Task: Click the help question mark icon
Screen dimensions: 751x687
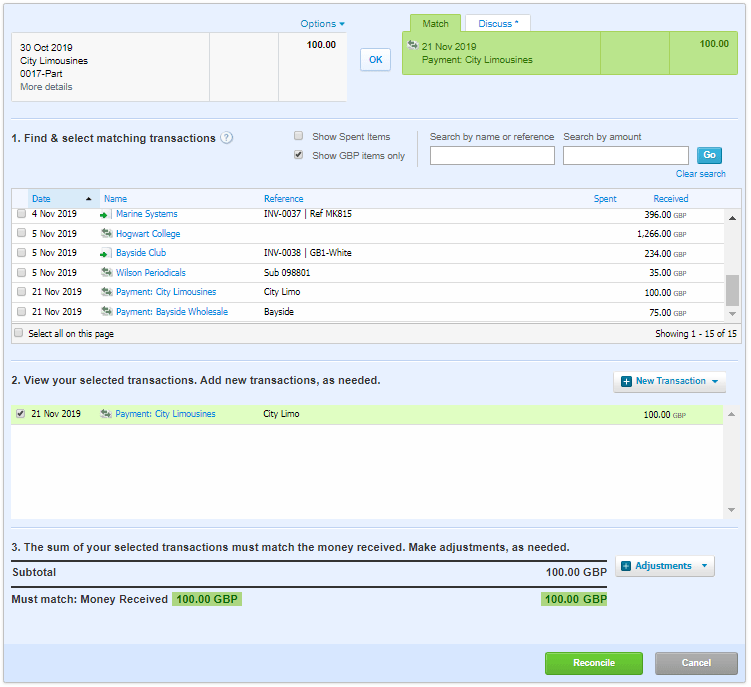Action: click(x=227, y=138)
